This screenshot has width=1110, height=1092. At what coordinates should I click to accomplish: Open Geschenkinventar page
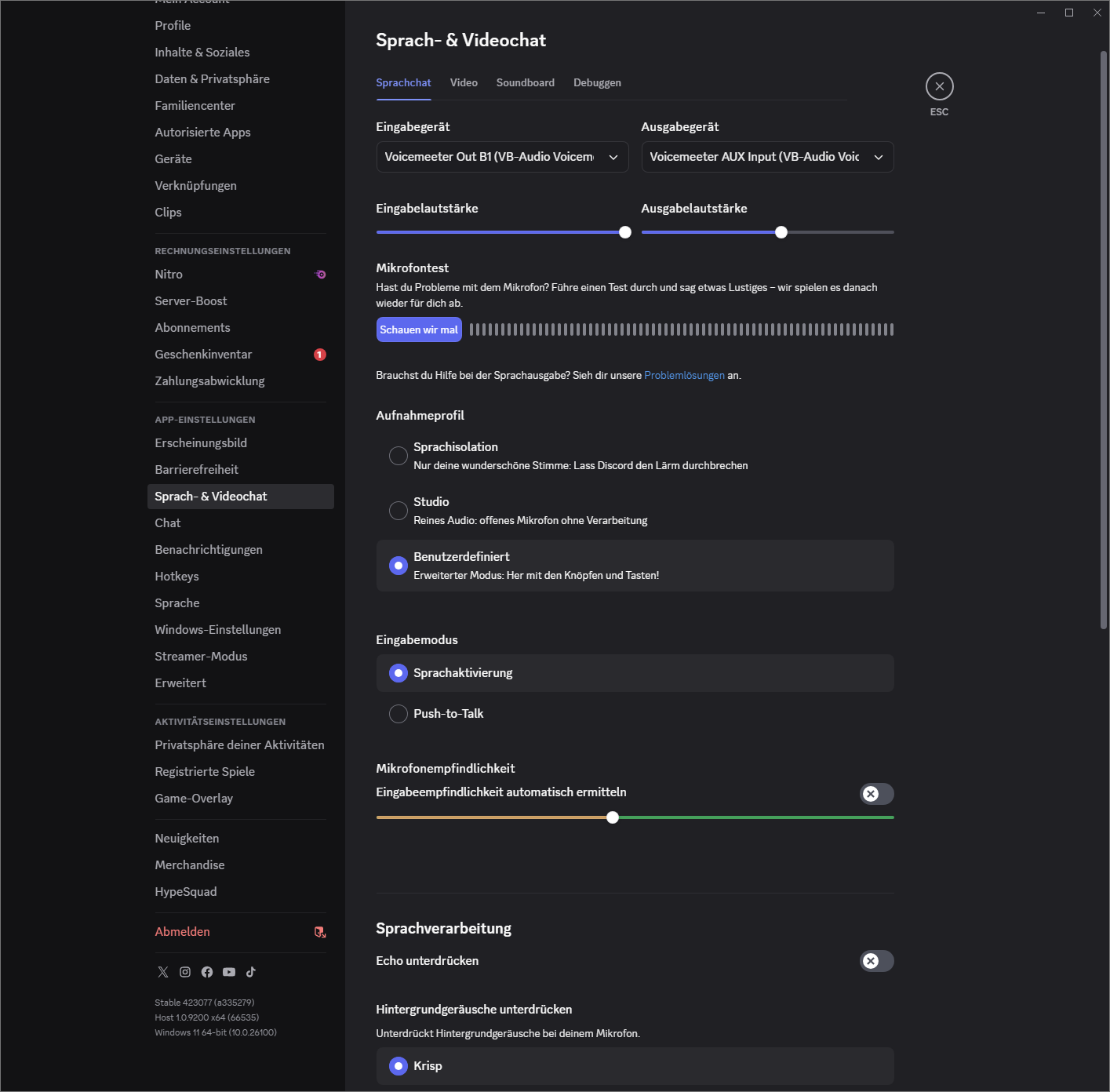240,355
